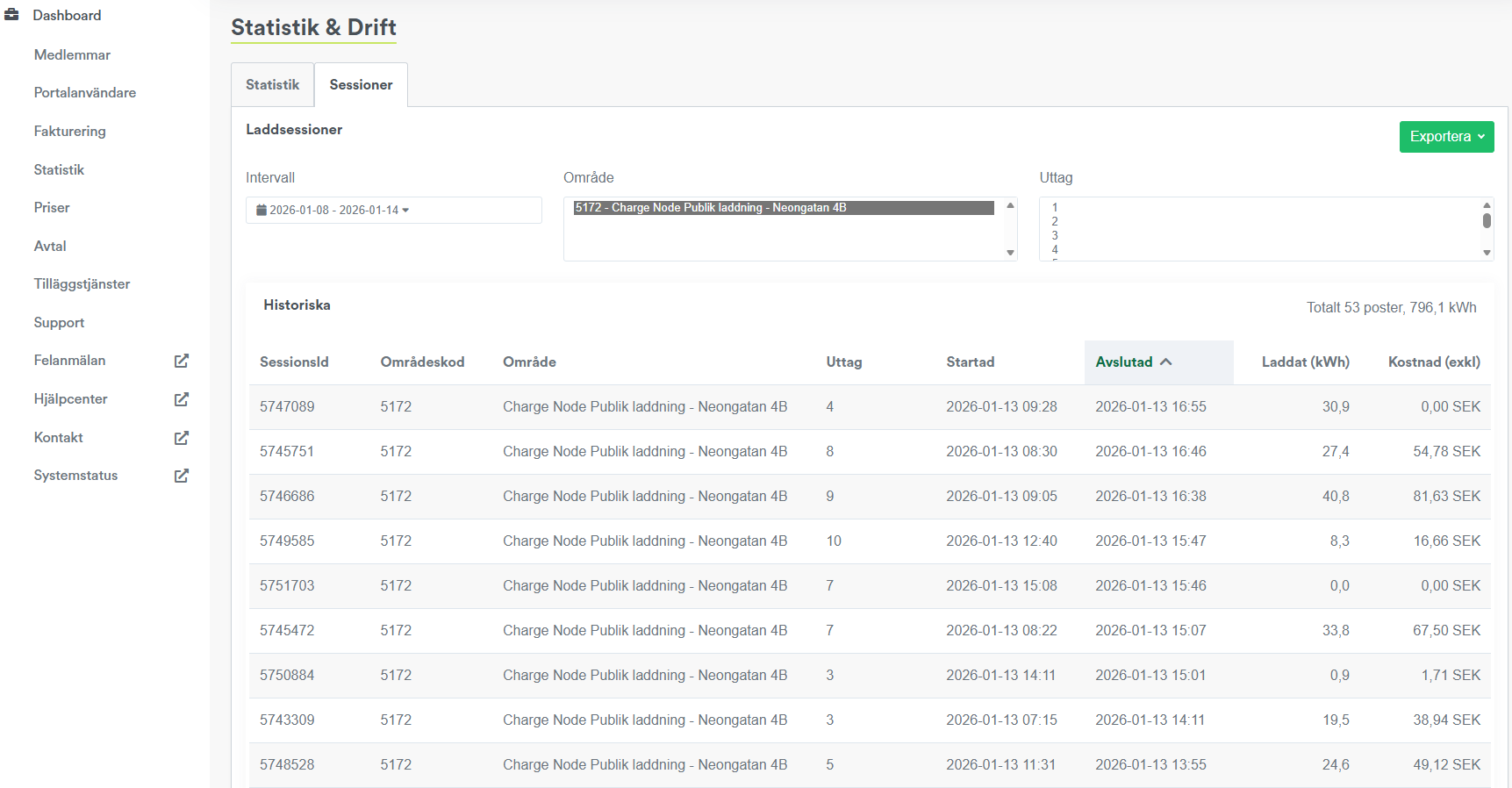Go to Medlemmar in sidebar
Image resolution: width=1512 pixels, height=788 pixels.
[72, 55]
